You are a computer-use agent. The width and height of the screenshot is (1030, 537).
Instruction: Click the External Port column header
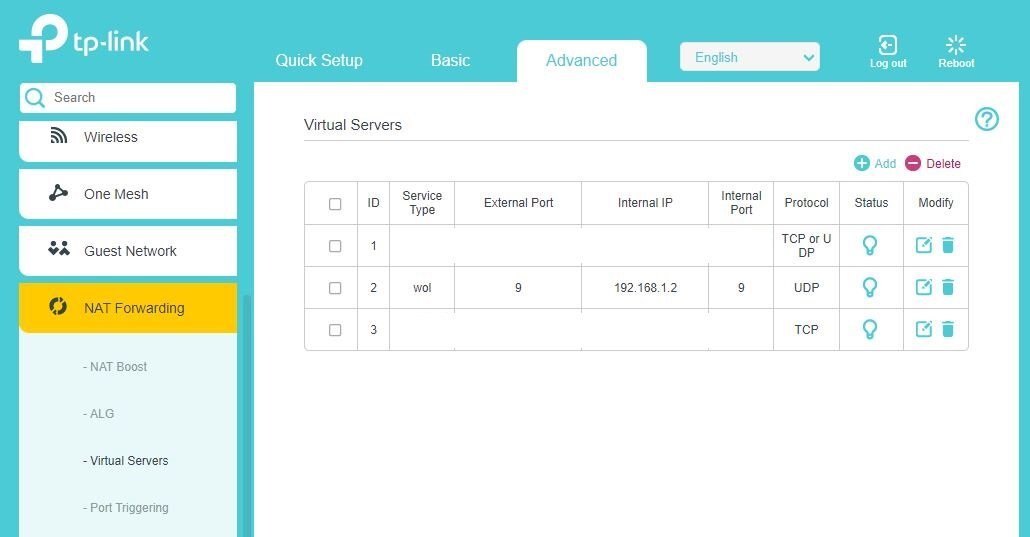[518, 203]
